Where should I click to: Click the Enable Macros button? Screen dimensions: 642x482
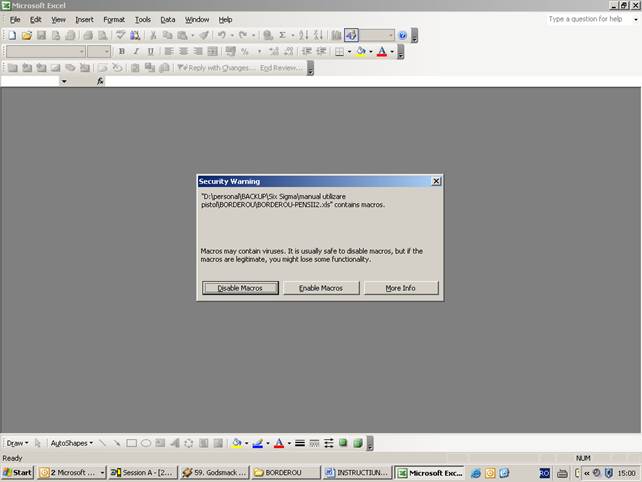click(320, 288)
